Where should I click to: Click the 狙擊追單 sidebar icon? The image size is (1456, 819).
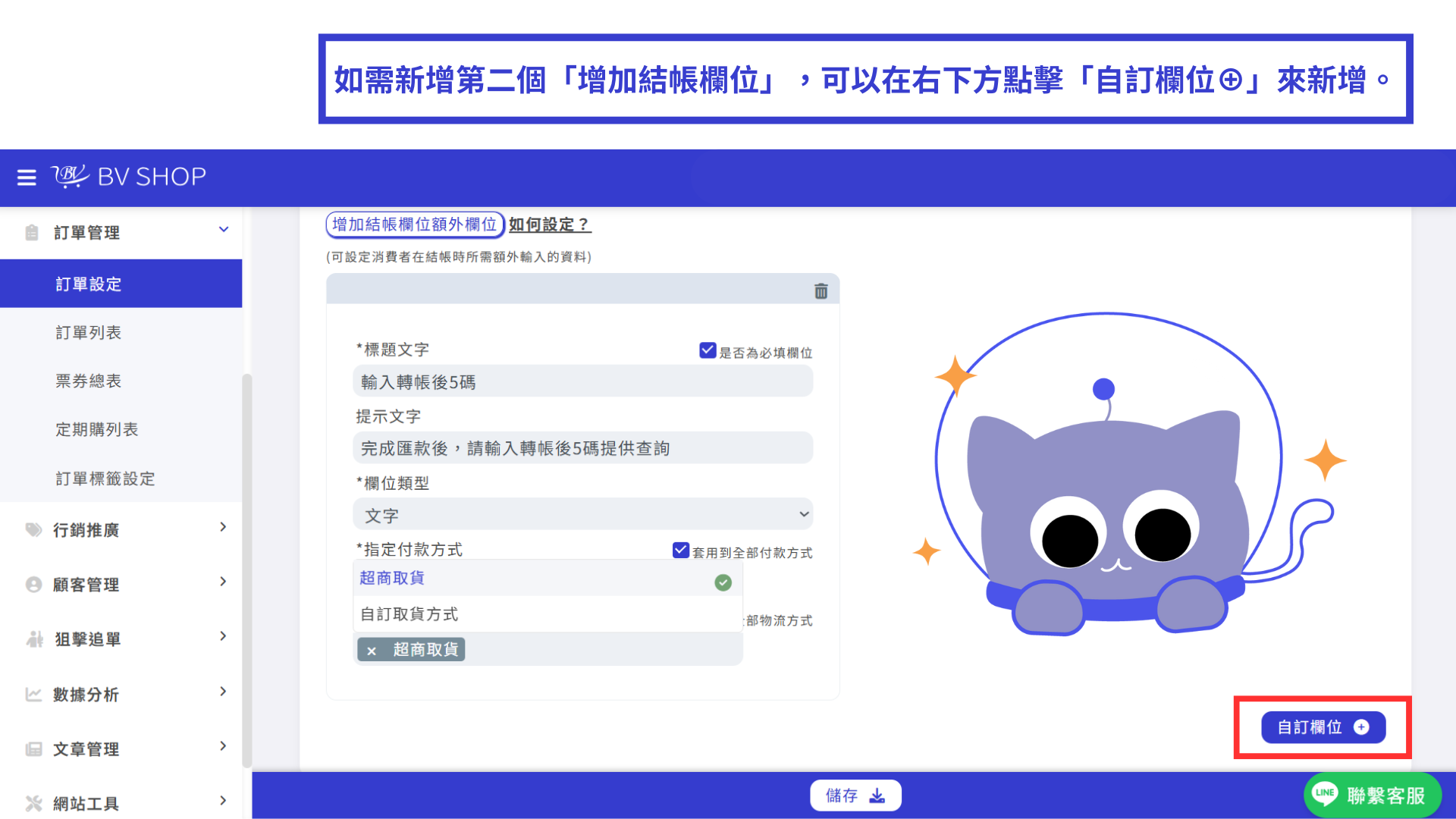34,639
